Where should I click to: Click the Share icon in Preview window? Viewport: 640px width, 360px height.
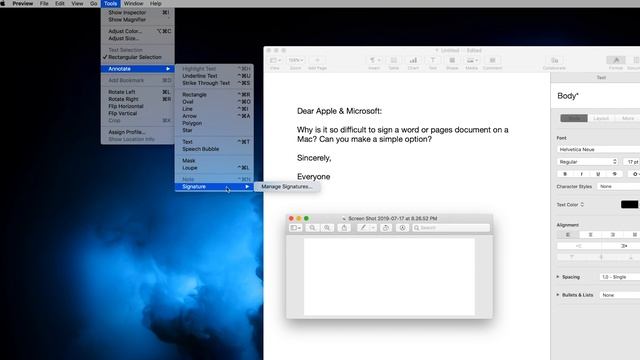(x=344, y=228)
